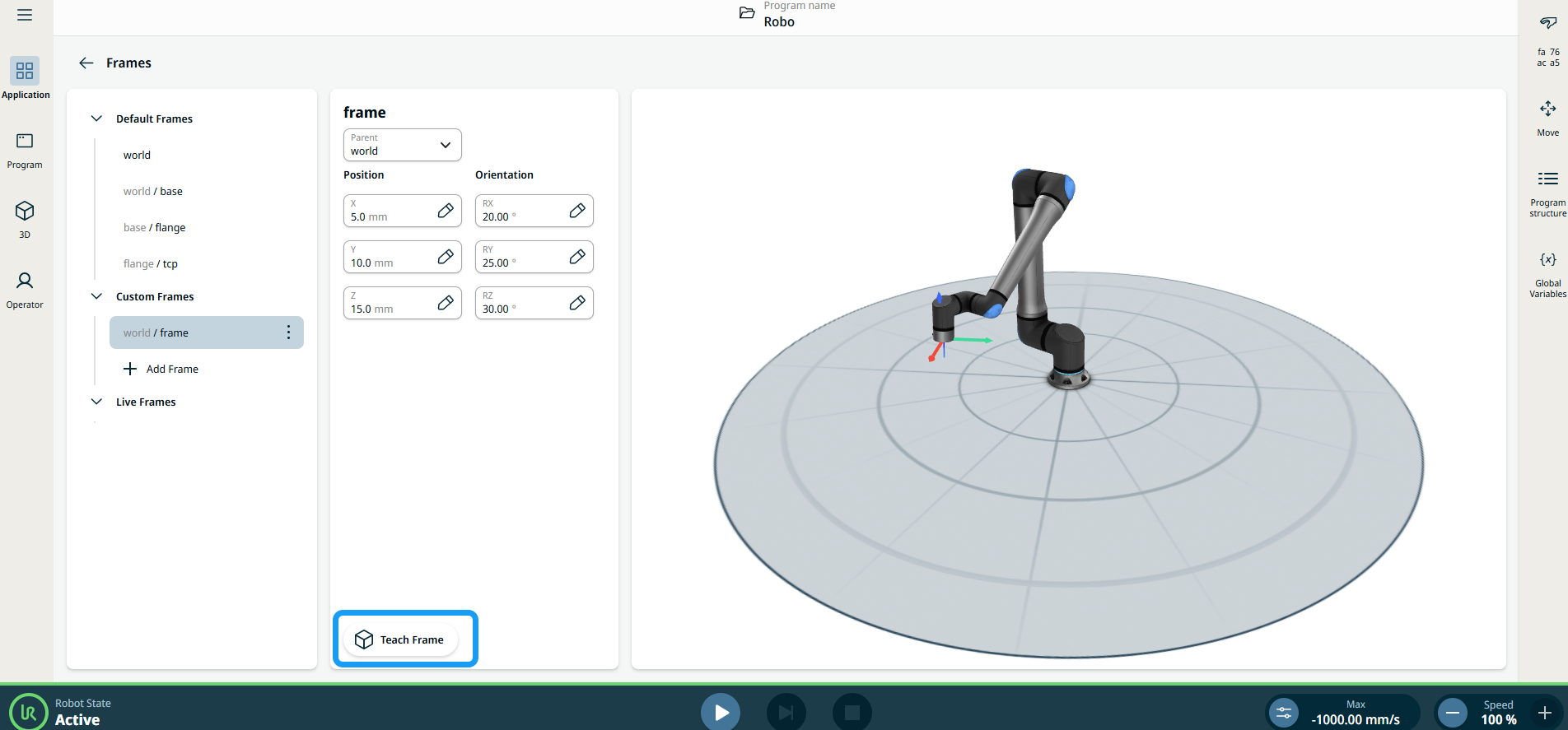1568x730 pixels.
Task: Open Global Variables panel
Action: click(1547, 273)
